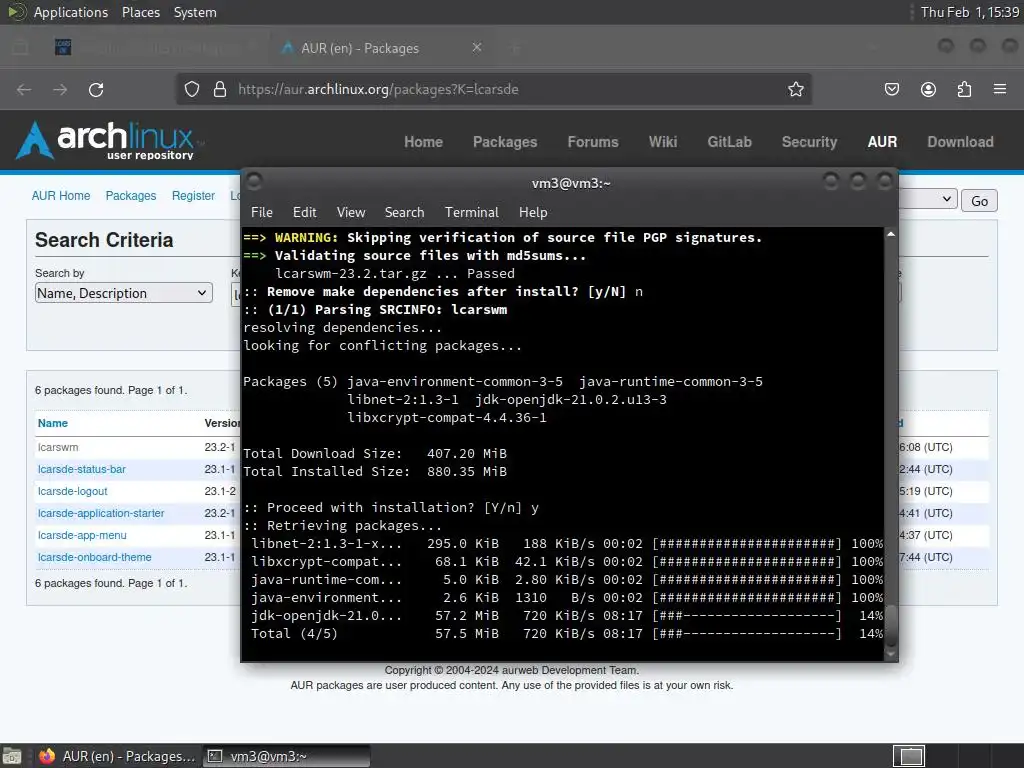This screenshot has height=768, width=1024.
Task: Click the terminal title vm3@vm3:~
Action: pyautogui.click(x=571, y=184)
